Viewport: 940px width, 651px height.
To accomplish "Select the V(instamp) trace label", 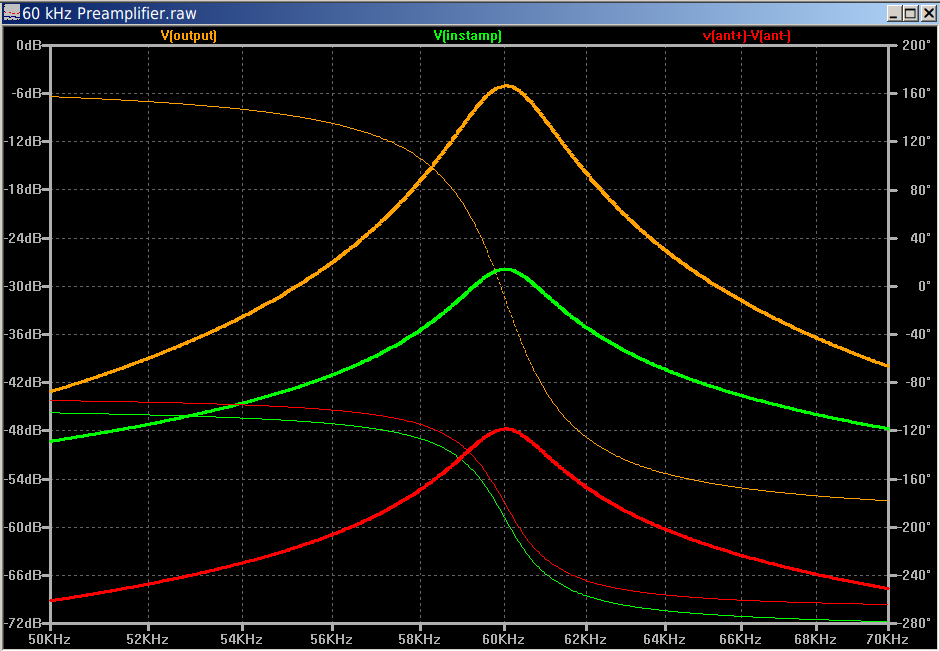I will click(x=467, y=35).
